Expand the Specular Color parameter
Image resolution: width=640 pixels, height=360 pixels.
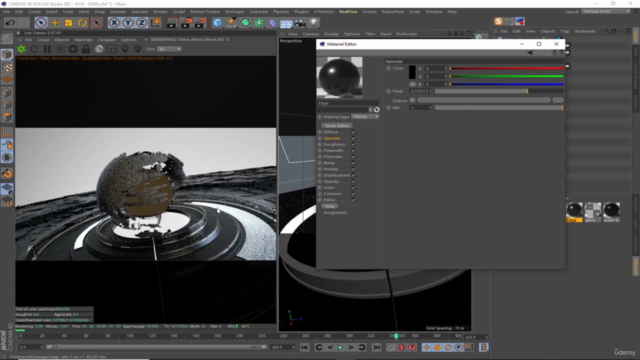pyautogui.click(x=389, y=69)
